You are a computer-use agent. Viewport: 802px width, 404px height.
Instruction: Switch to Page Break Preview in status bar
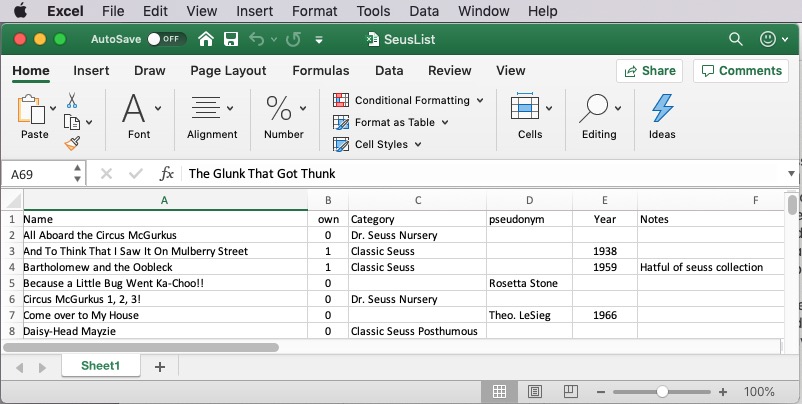click(x=570, y=392)
